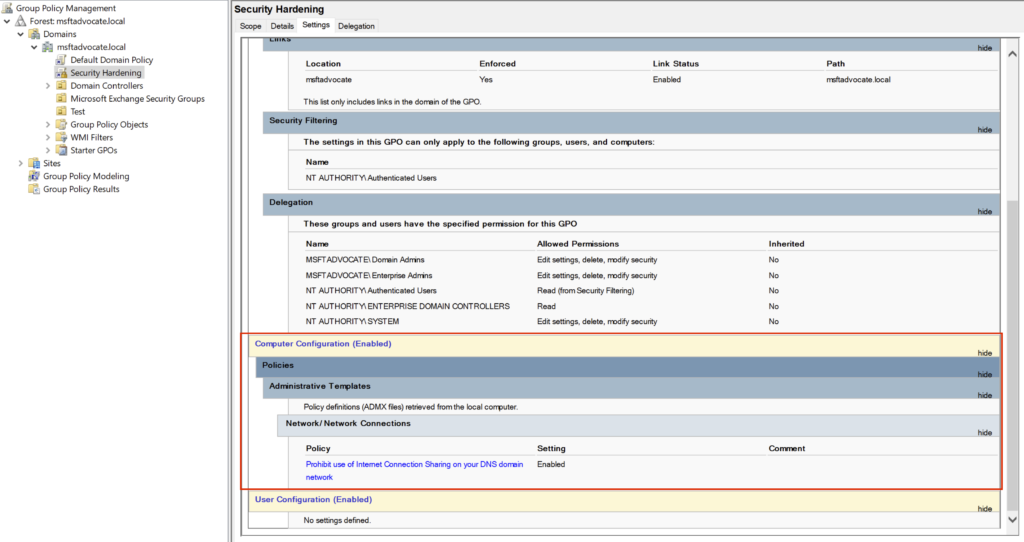
Task: Open the Delegation tab
Action: click(x=356, y=26)
